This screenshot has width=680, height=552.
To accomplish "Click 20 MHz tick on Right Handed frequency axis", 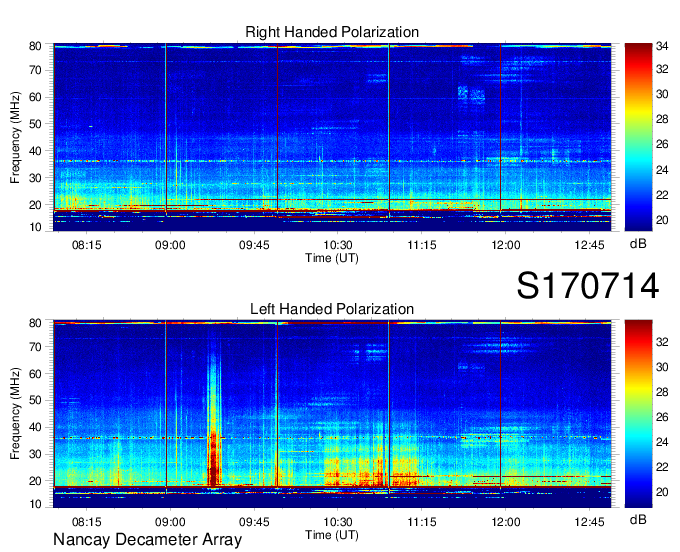I will (35, 205).
